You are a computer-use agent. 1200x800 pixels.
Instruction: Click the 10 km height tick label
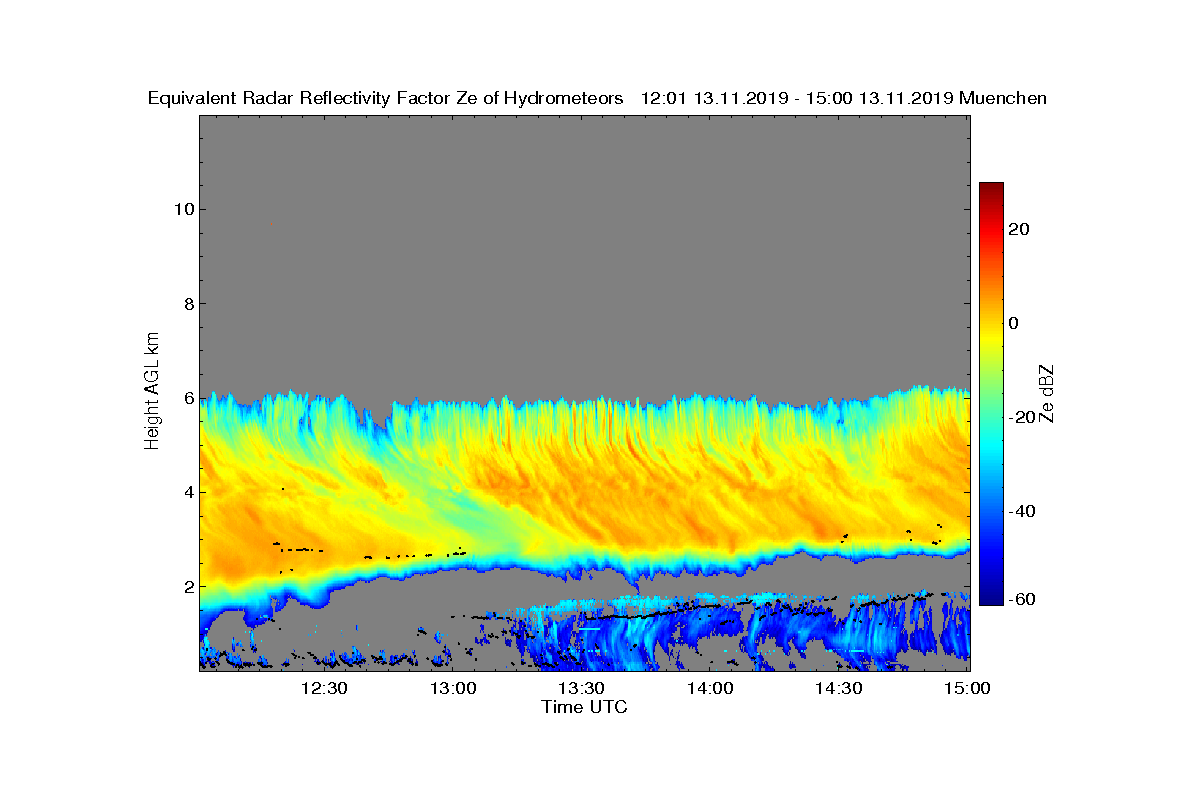[184, 209]
